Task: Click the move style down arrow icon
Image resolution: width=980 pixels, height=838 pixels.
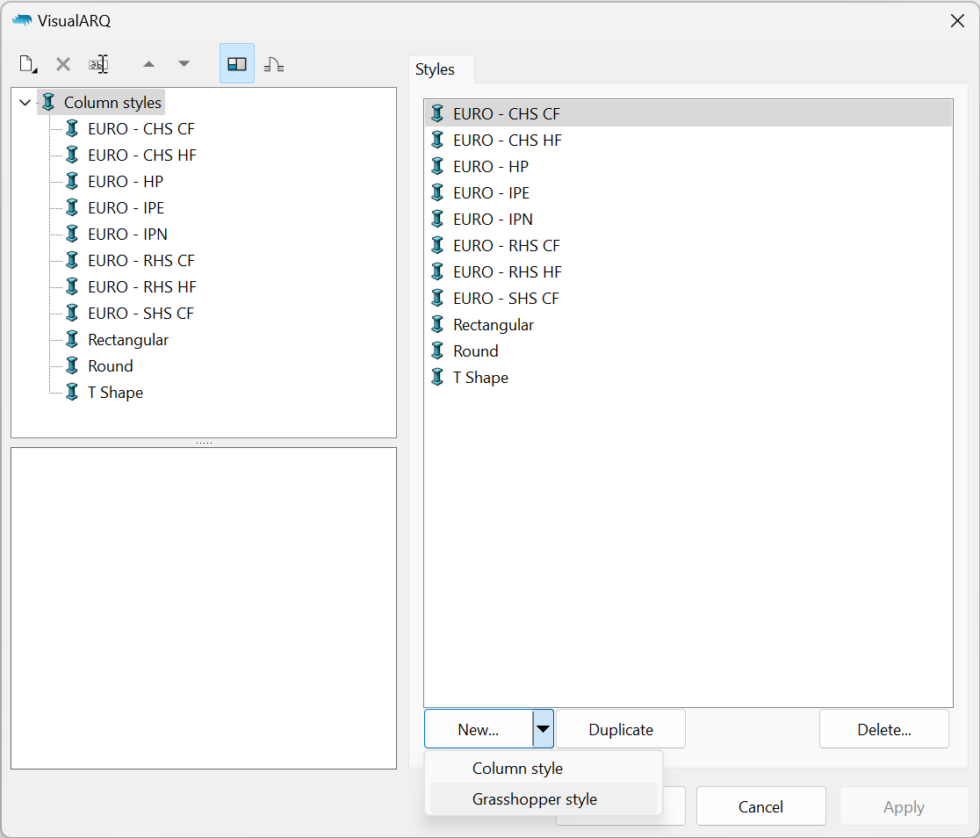Action: pyautogui.click(x=184, y=63)
